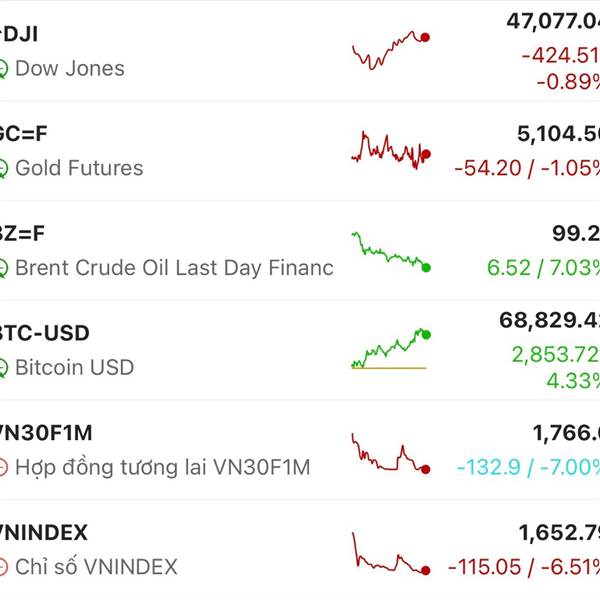
Task: Open the Bitcoin USD sparkline chart
Action: (x=390, y=350)
